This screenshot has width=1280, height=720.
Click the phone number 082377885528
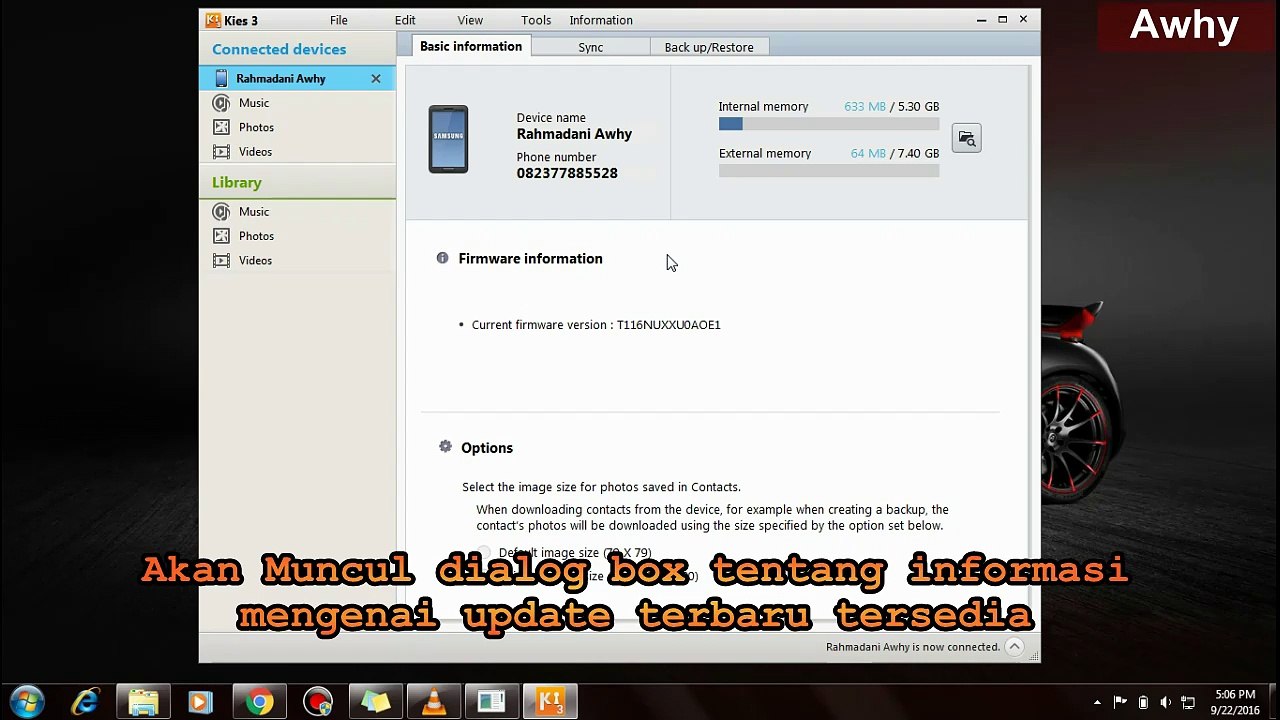click(567, 173)
